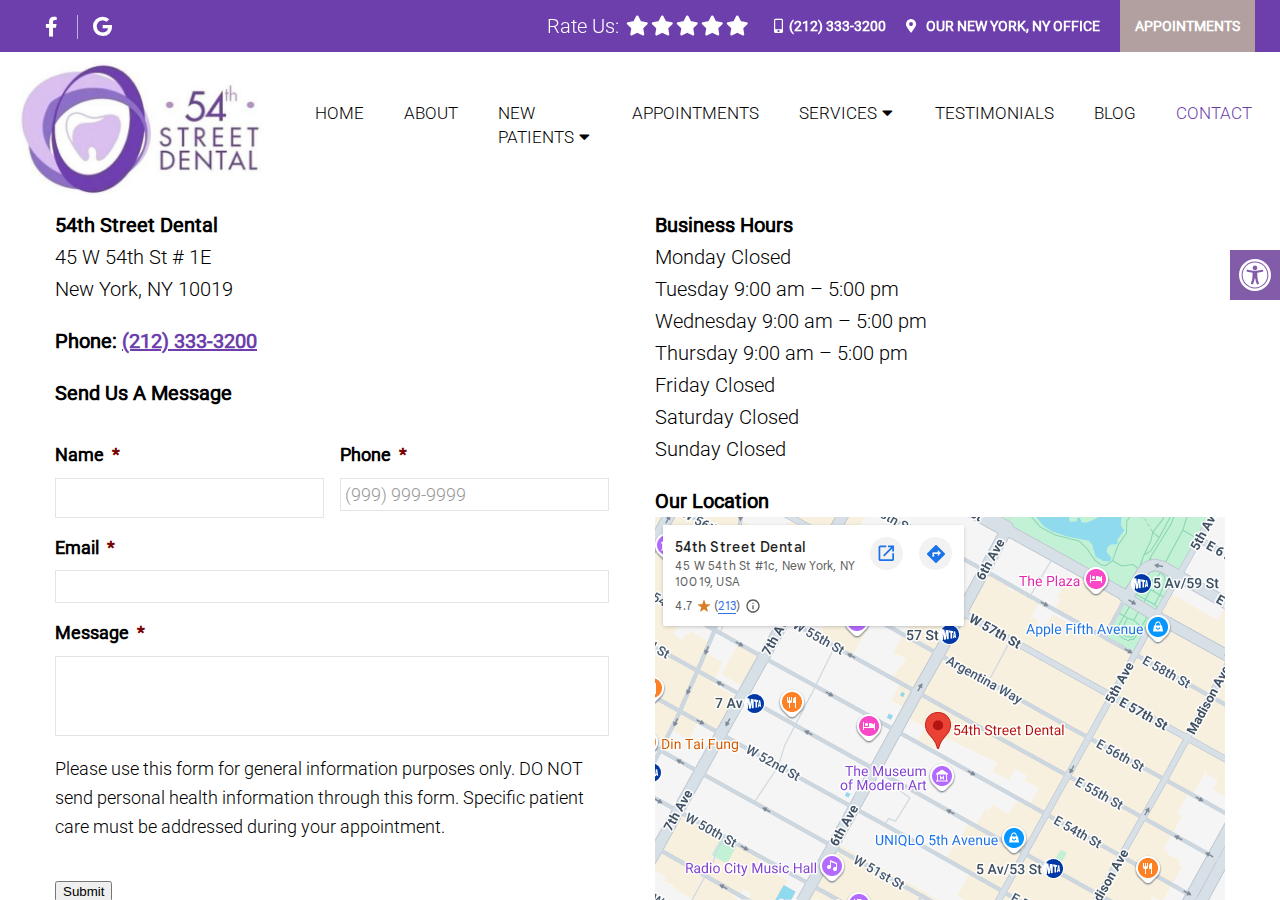Open larger map view icon
1280x900 pixels.
pyautogui.click(x=886, y=553)
